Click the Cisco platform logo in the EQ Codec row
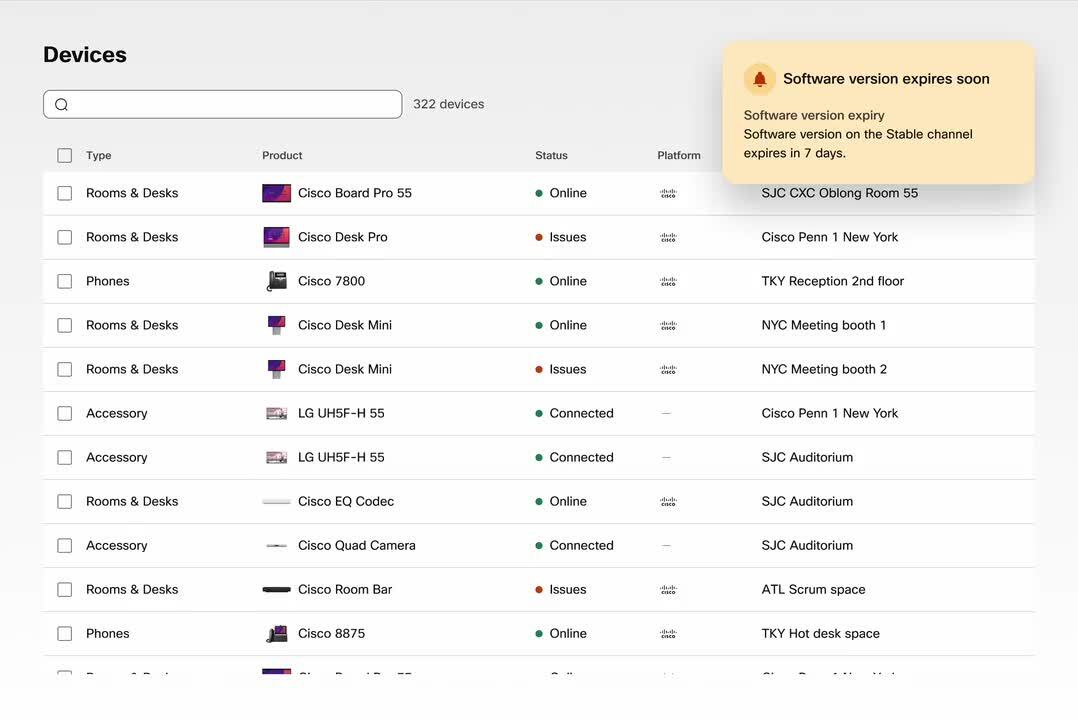 coord(668,501)
